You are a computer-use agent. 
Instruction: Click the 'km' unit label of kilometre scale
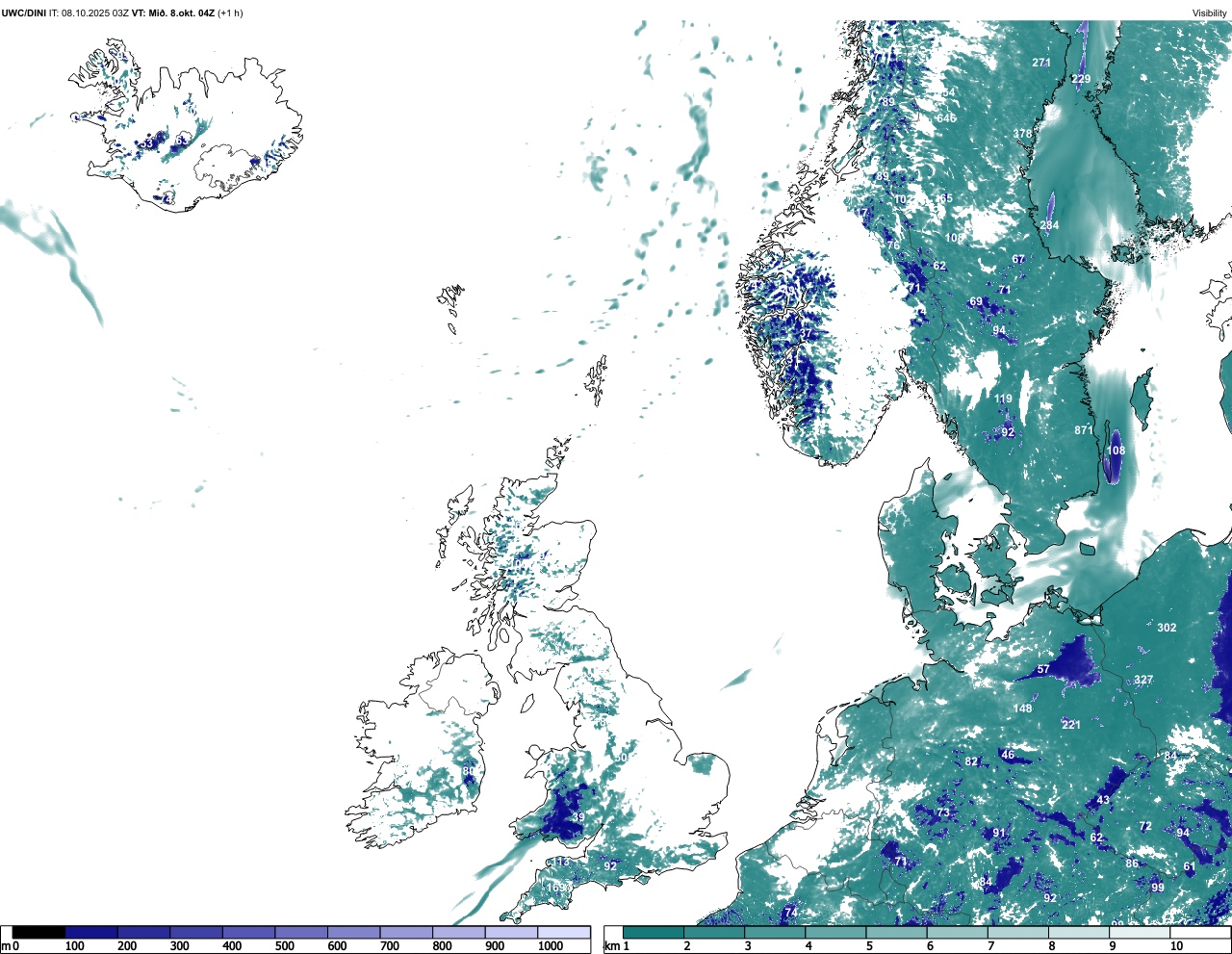point(611,946)
